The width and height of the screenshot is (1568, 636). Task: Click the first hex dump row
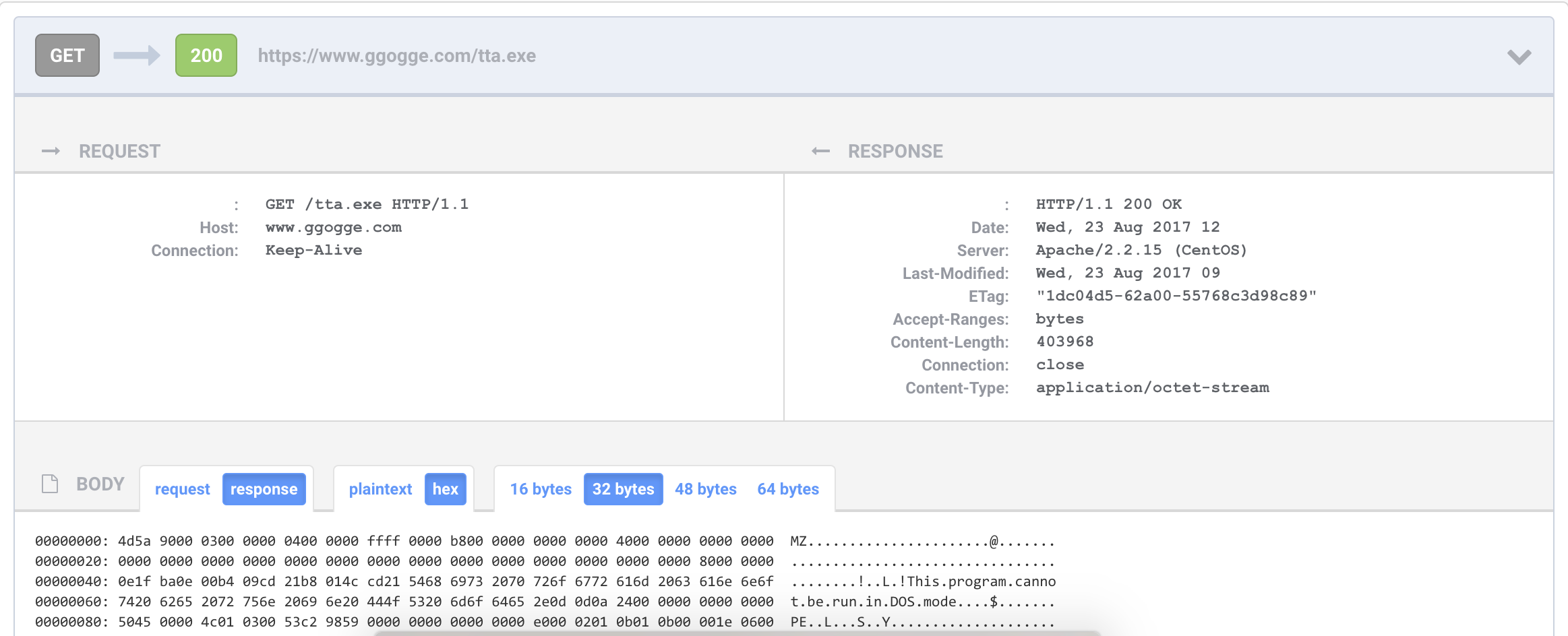pos(472,540)
